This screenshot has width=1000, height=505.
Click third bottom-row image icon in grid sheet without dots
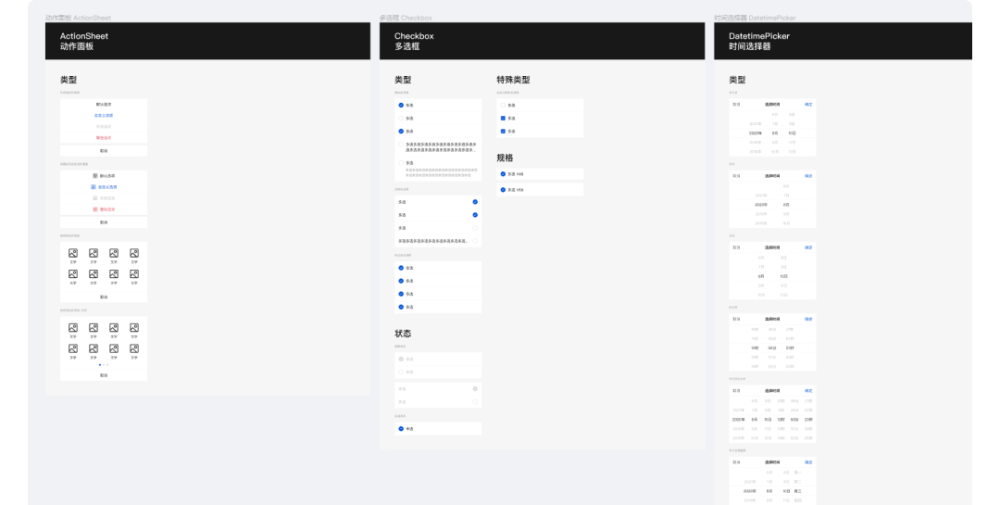point(114,274)
